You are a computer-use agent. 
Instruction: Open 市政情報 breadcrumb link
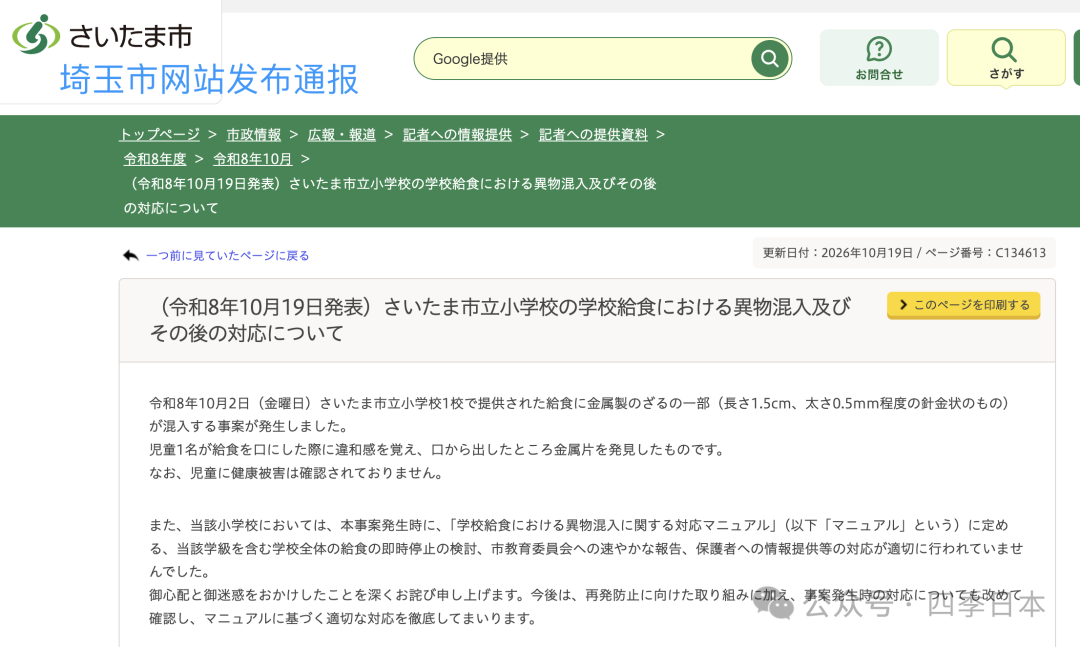click(253, 134)
